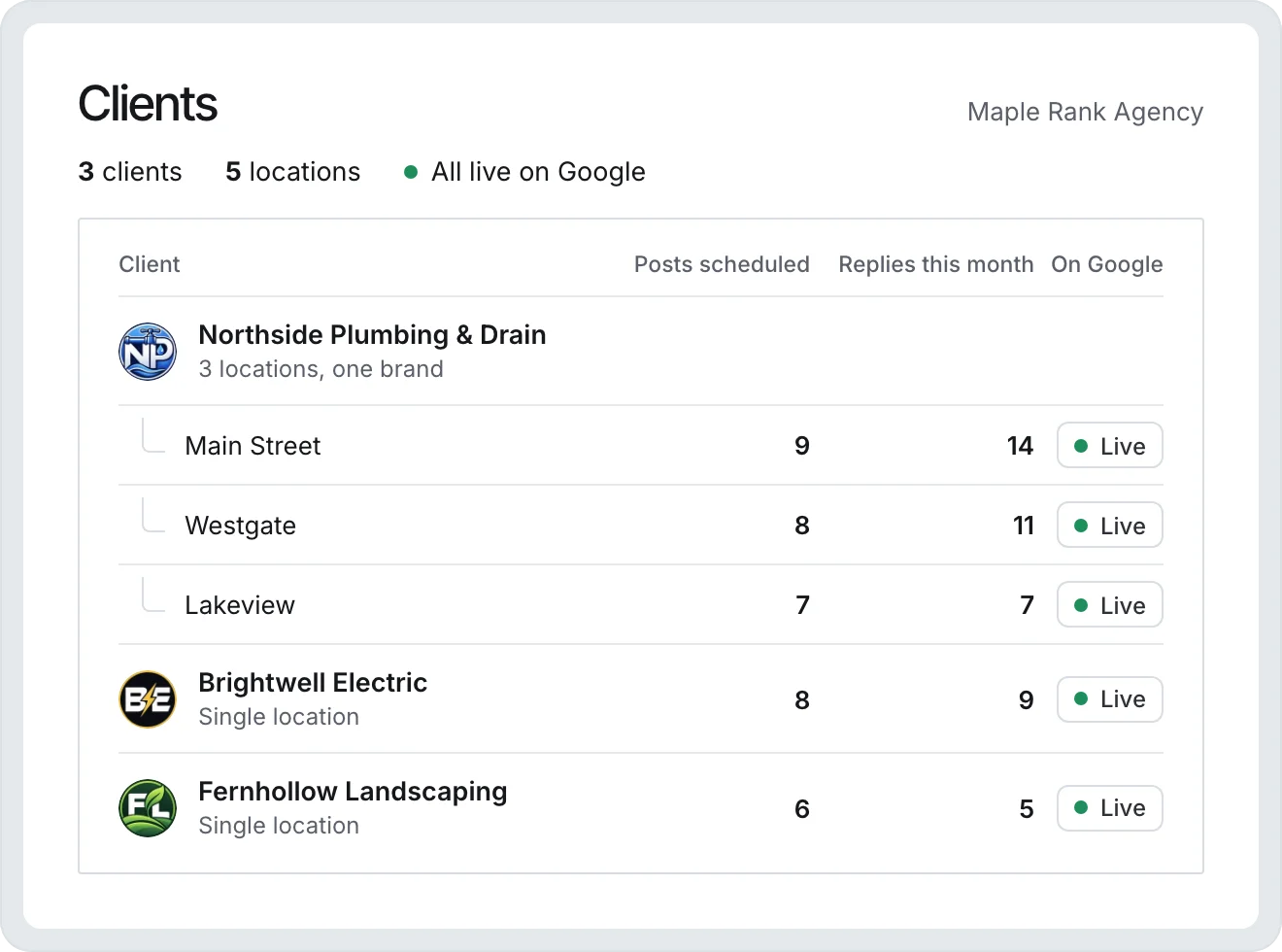Select the Westgate location row
The width and height of the screenshot is (1282, 952).
(x=641, y=526)
